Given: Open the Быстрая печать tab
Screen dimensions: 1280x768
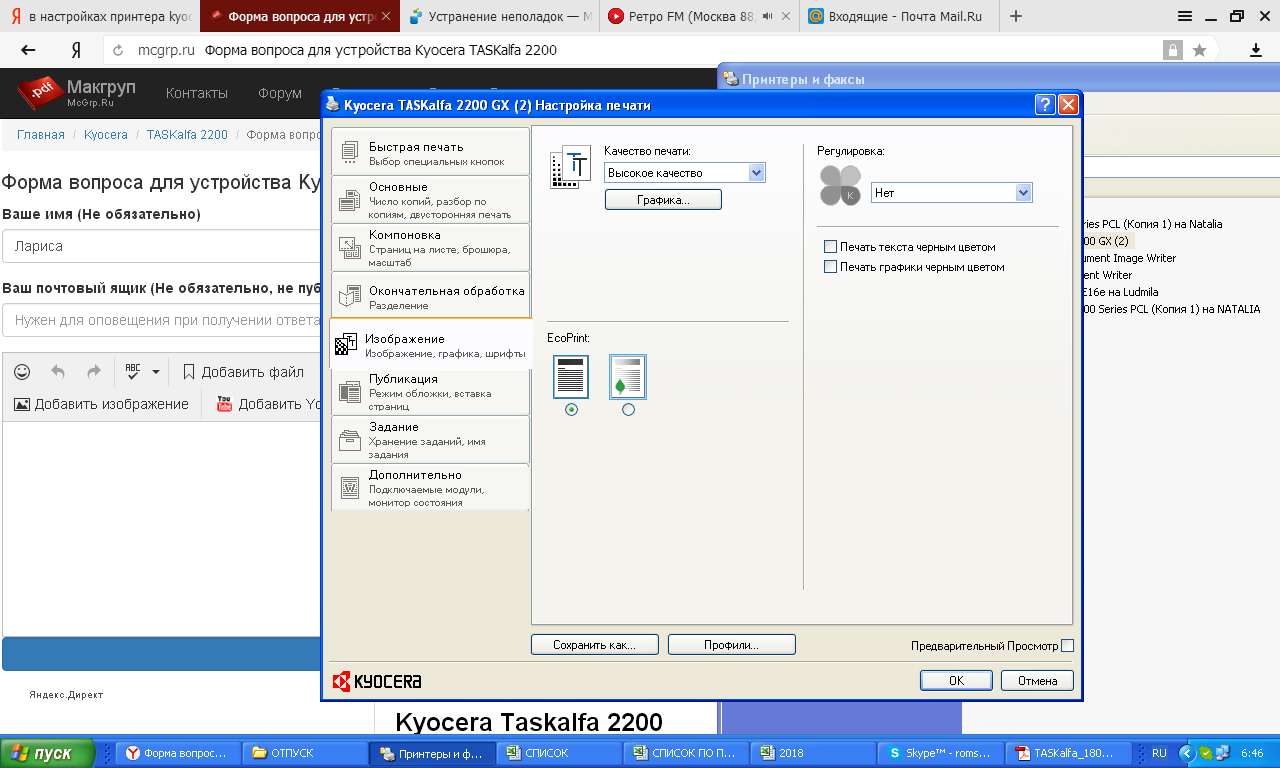Looking at the screenshot, I should [x=430, y=152].
